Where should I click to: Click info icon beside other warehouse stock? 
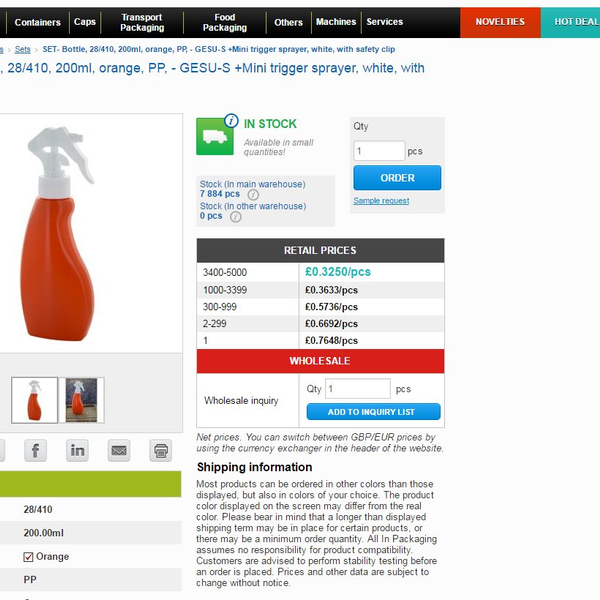[x=236, y=217]
